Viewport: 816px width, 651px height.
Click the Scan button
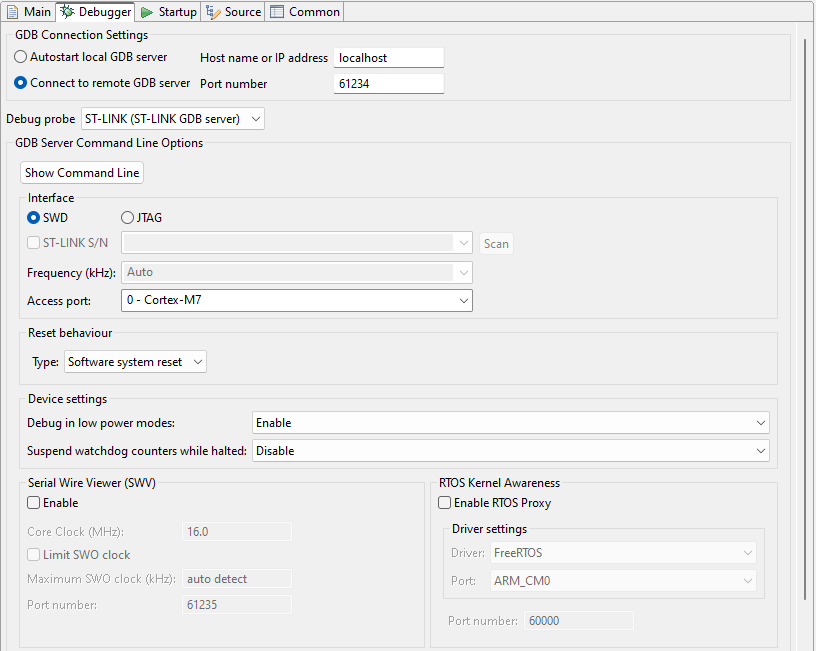pyautogui.click(x=496, y=243)
